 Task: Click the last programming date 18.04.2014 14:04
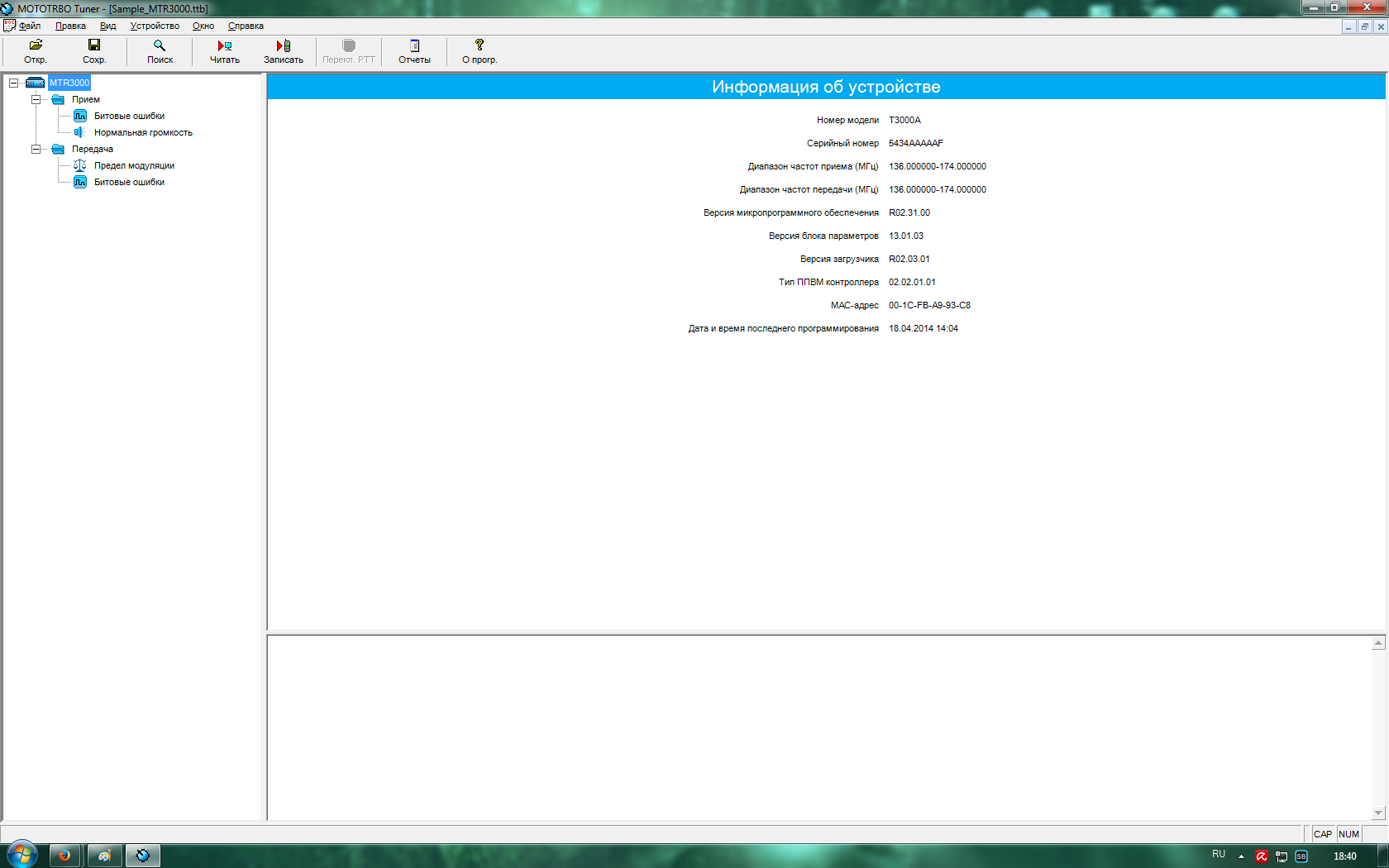pyautogui.click(x=924, y=328)
